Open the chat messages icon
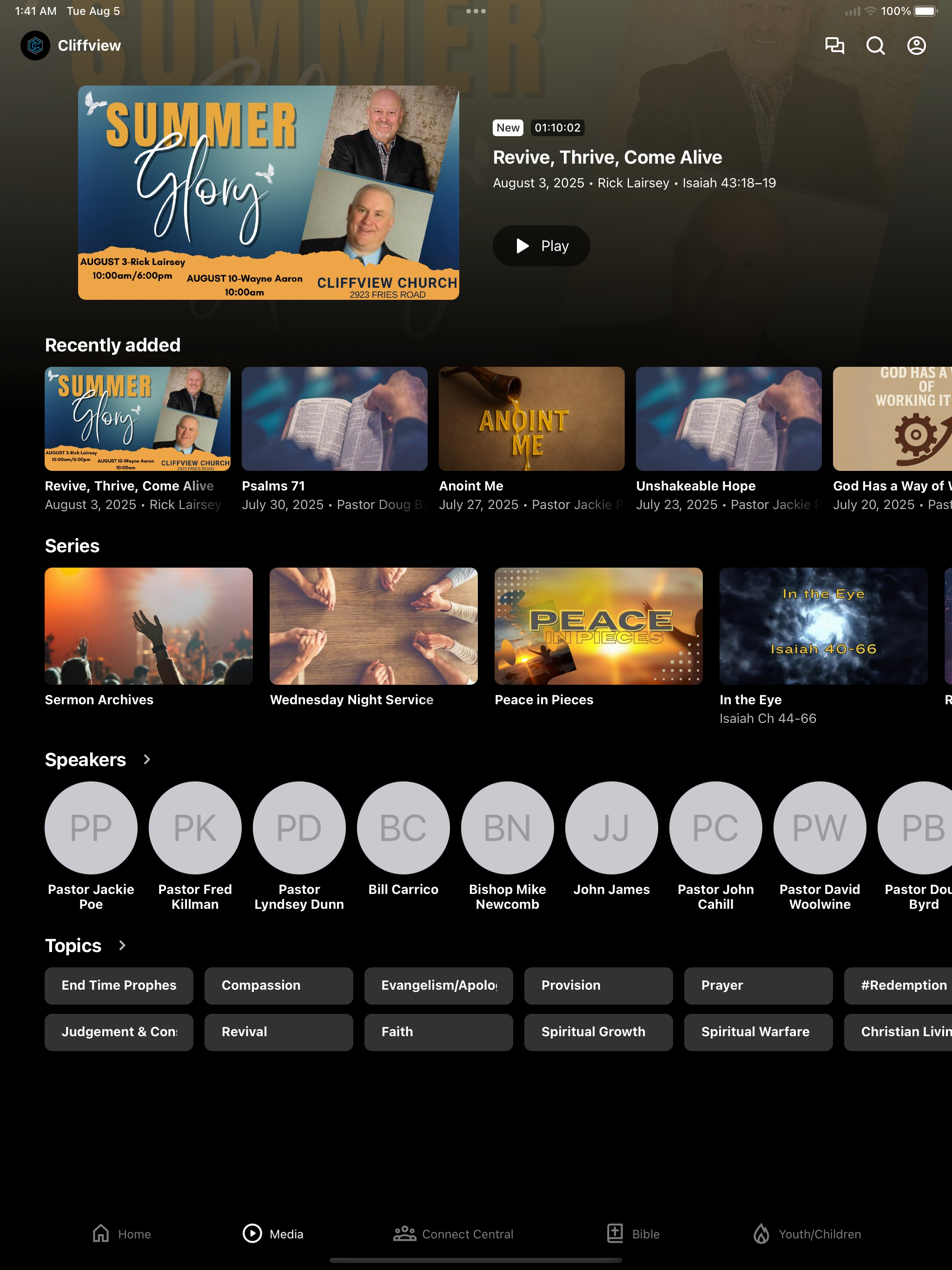The width and height of the screenshot is (952, 1270). click(x=834, y=46)
